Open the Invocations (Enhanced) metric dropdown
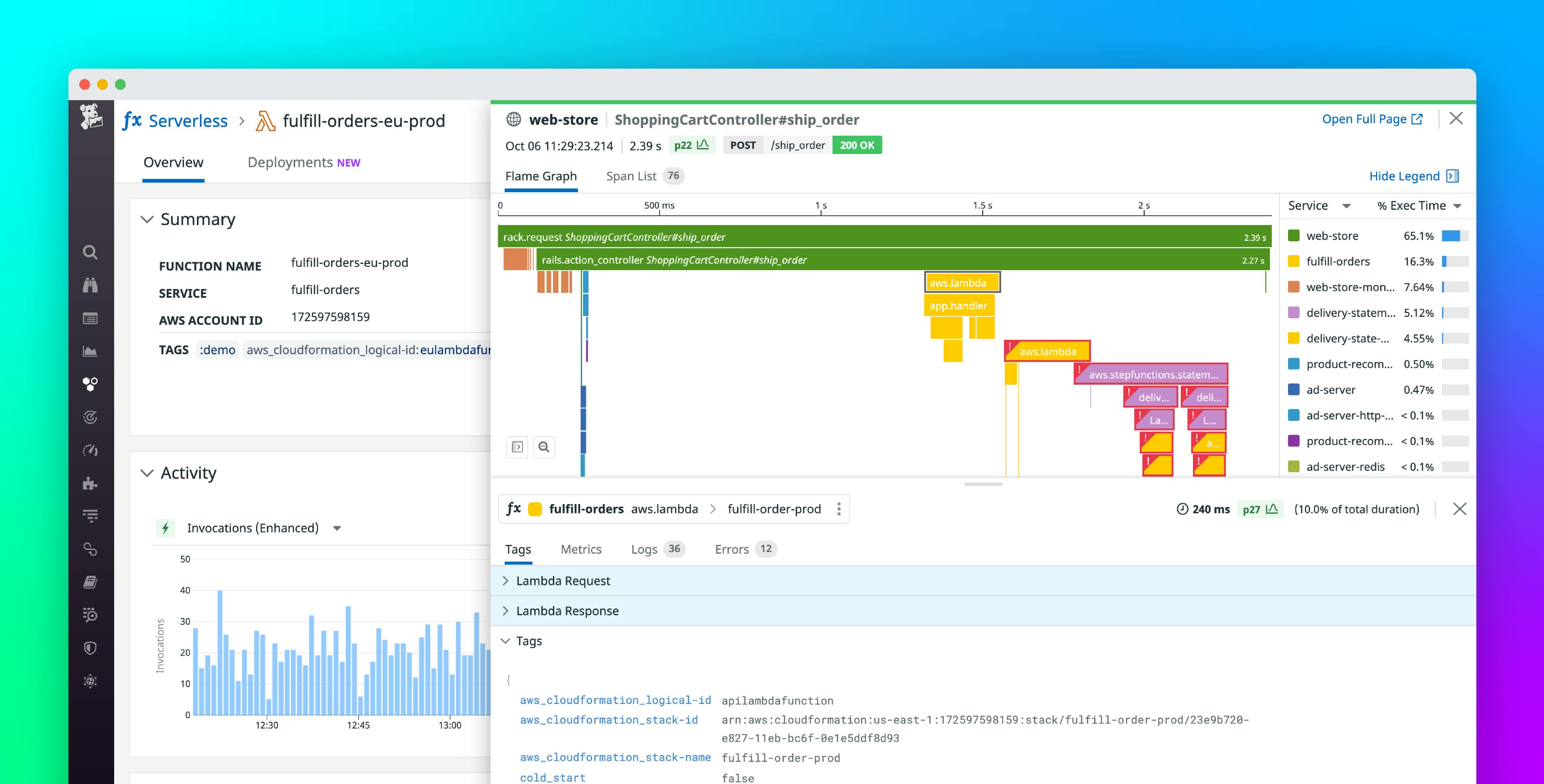1544x784 pixels. [x=336, y=527]
